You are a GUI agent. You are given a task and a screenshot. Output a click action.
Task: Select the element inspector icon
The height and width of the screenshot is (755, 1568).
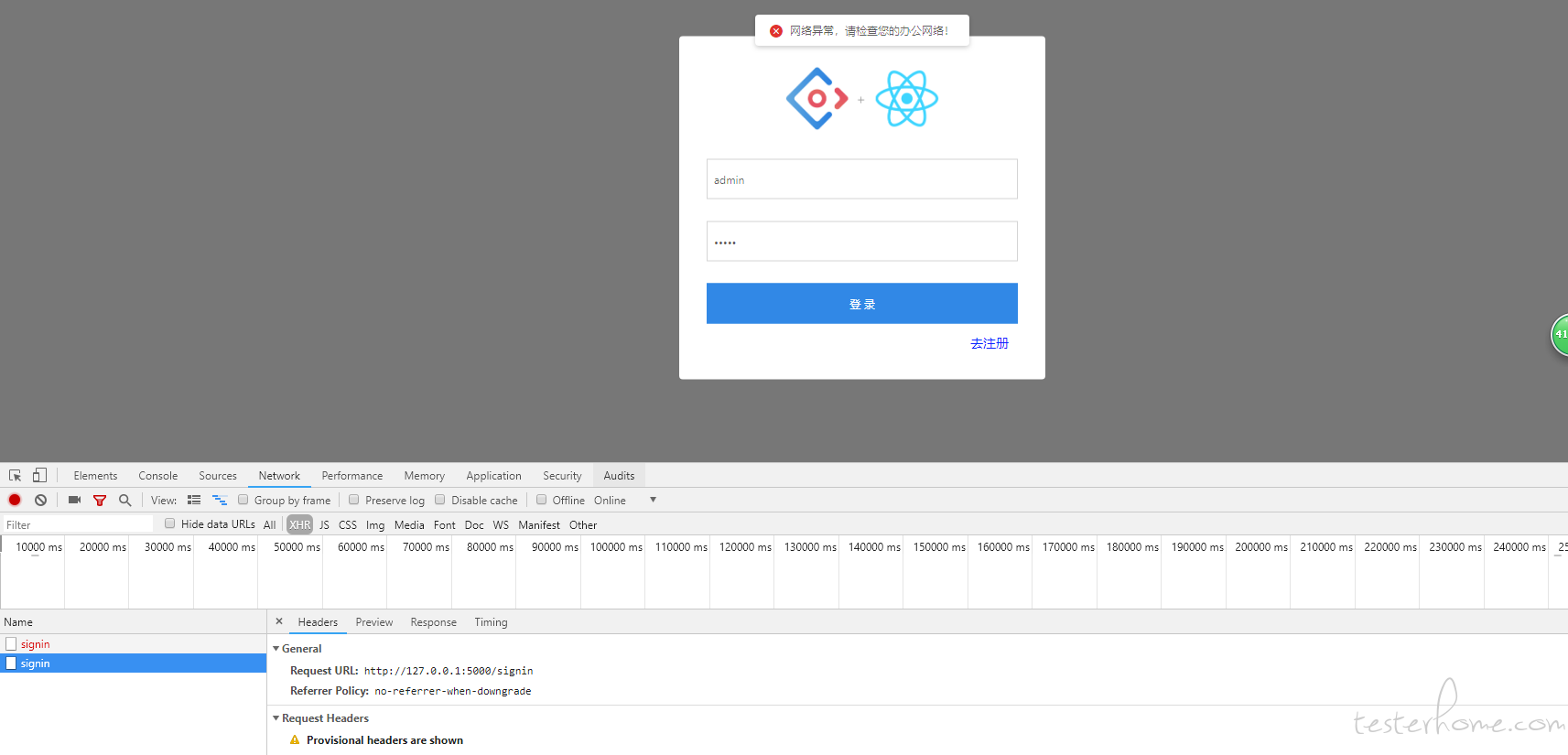point(15,476)
